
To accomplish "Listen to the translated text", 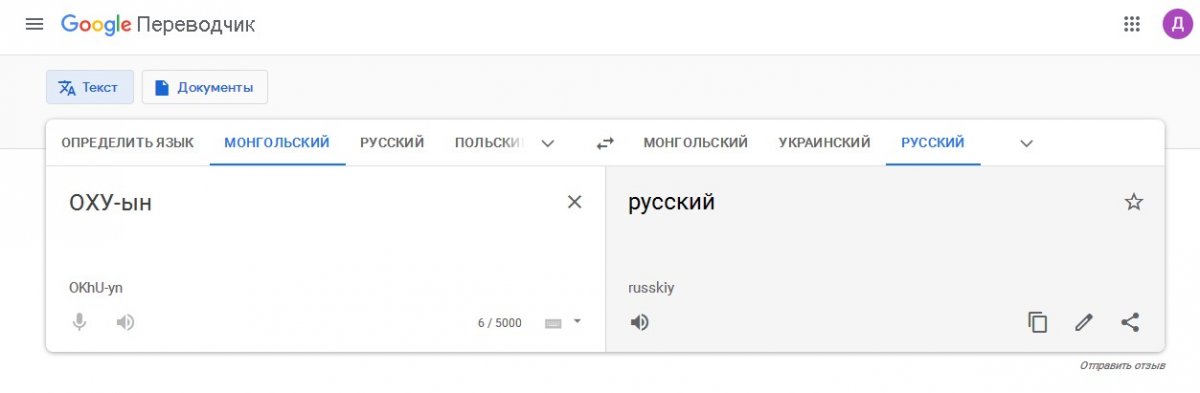I will (640, 322).
